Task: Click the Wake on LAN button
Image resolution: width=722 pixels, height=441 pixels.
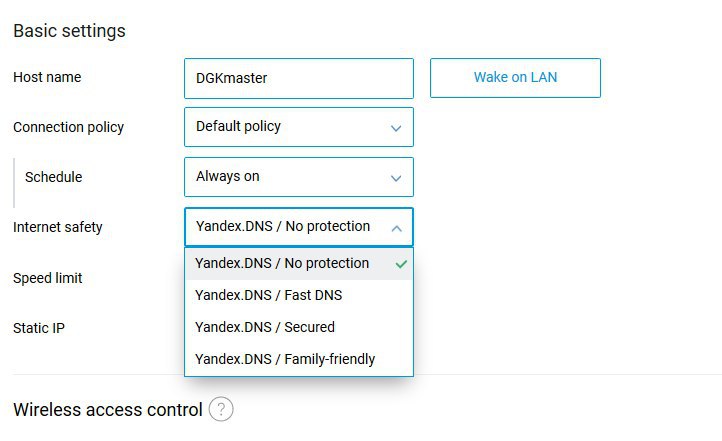Action: click(x=515, y=77)
